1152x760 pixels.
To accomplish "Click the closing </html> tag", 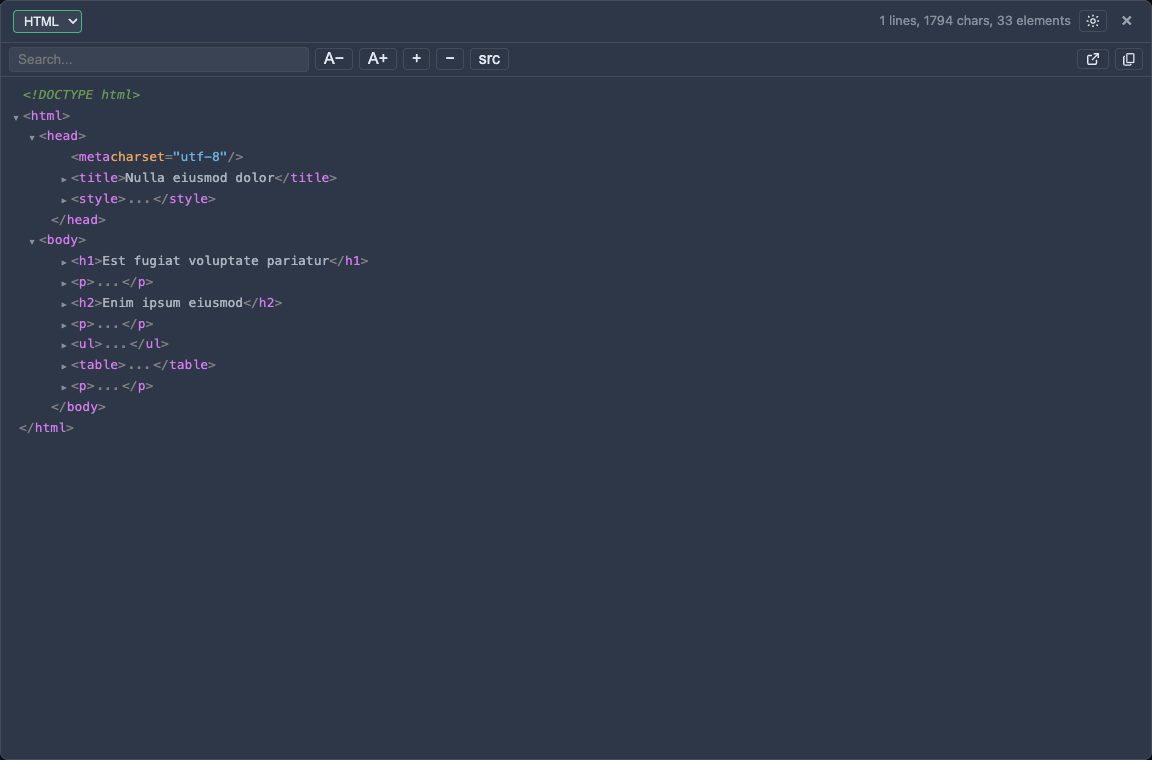I will (x=46, y=428).
